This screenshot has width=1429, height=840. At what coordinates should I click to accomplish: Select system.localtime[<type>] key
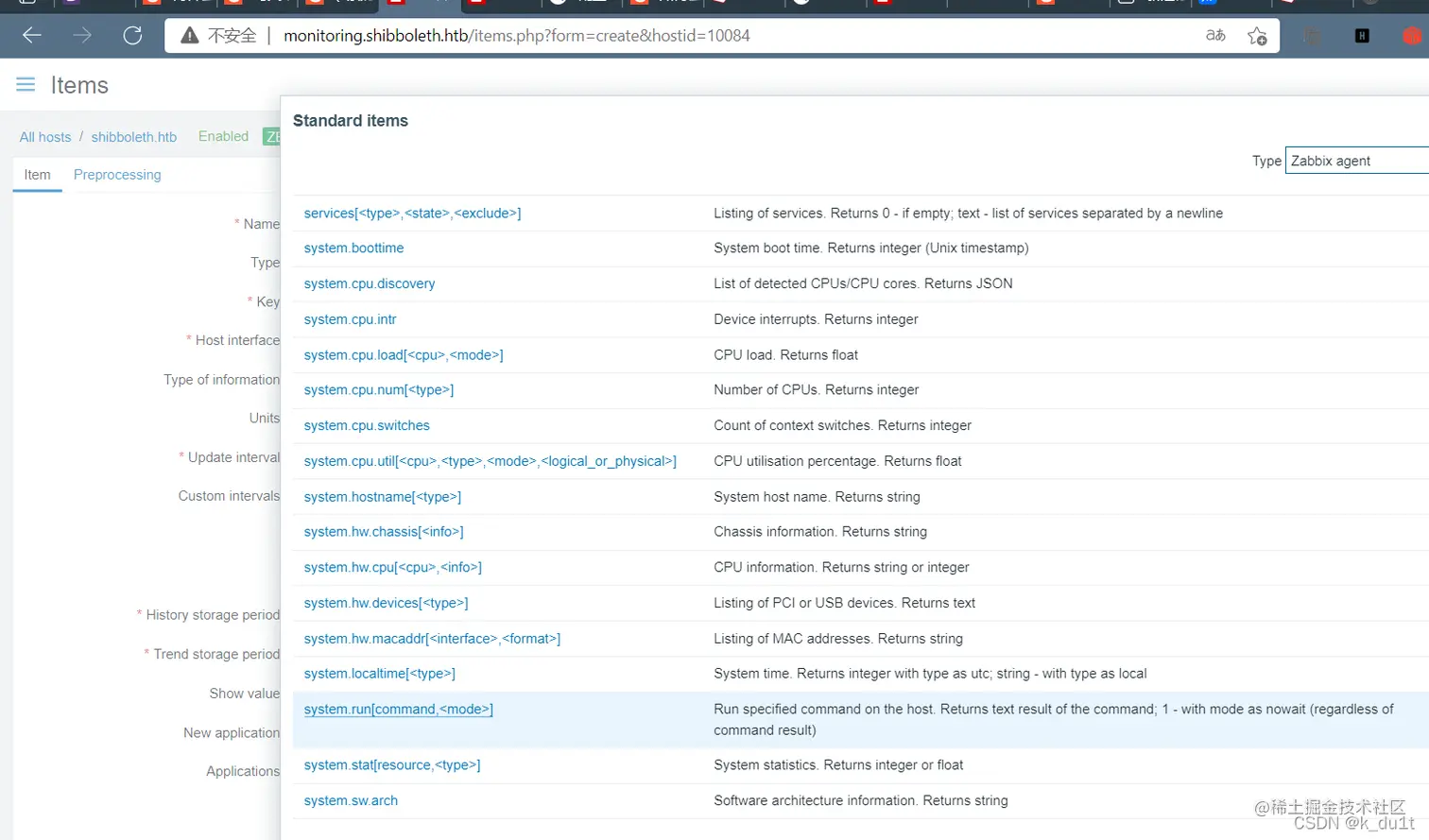[x=379, y=674]
